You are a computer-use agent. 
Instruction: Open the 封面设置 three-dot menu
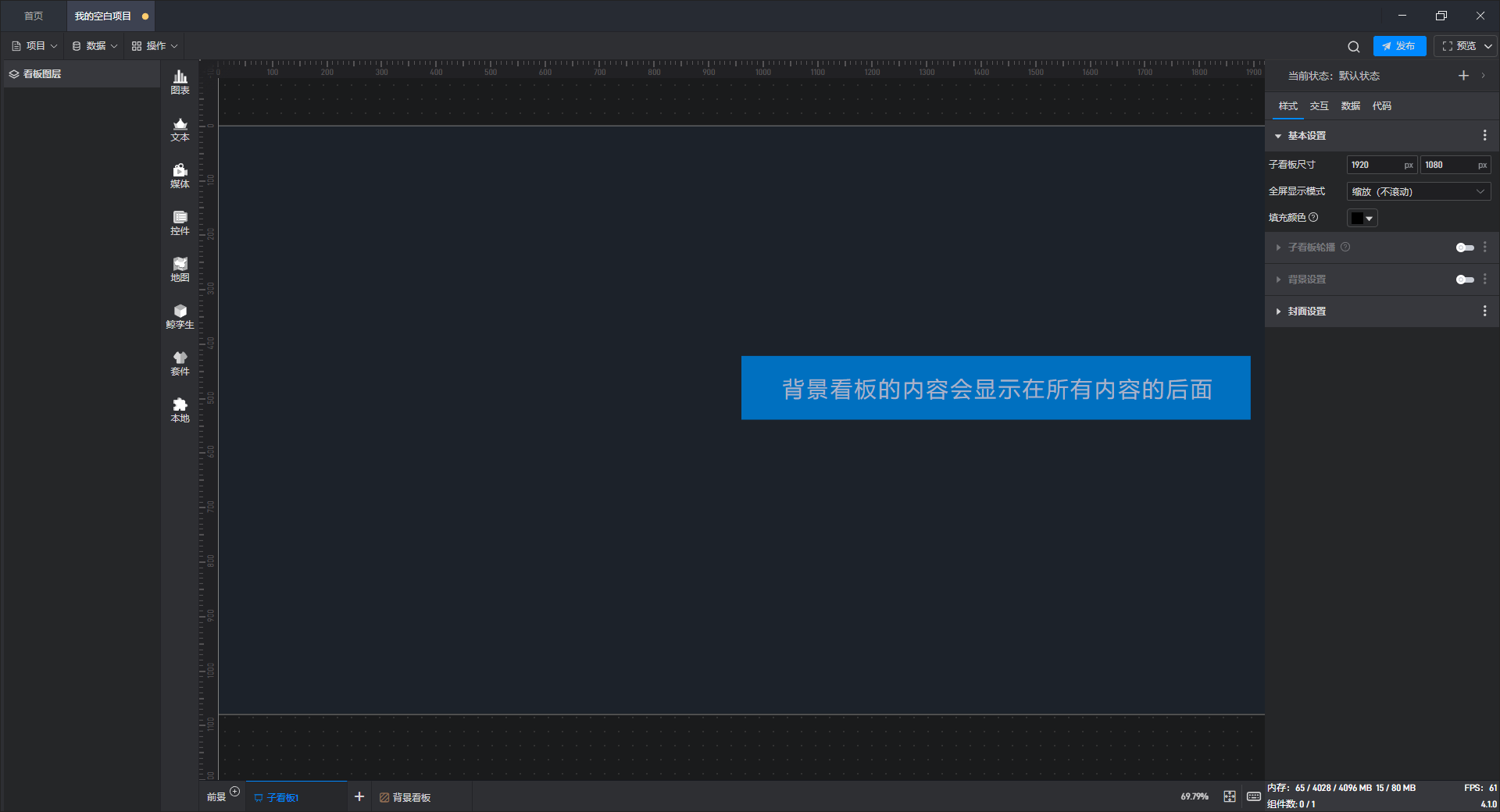(1484, 312)
